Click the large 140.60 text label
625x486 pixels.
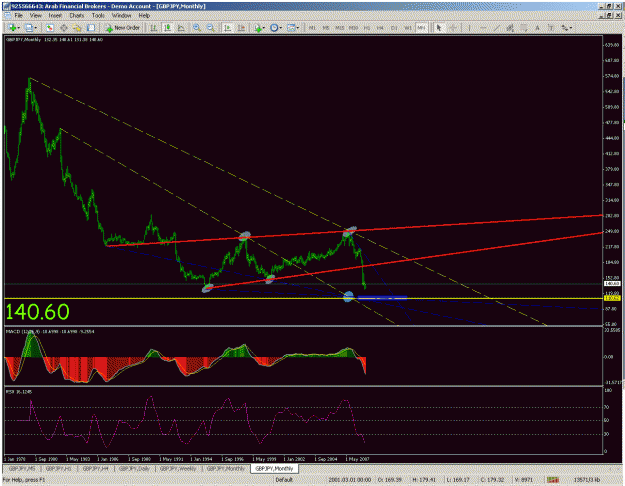(37, 312)
